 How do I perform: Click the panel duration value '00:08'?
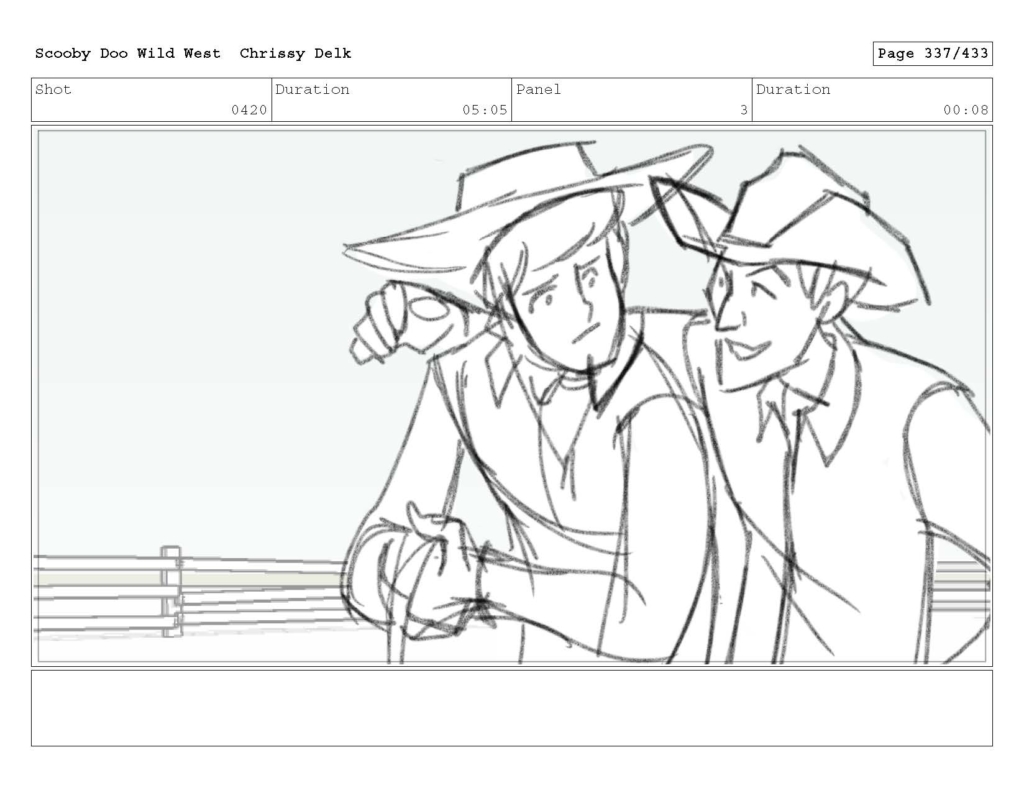(x=965, y=110)
